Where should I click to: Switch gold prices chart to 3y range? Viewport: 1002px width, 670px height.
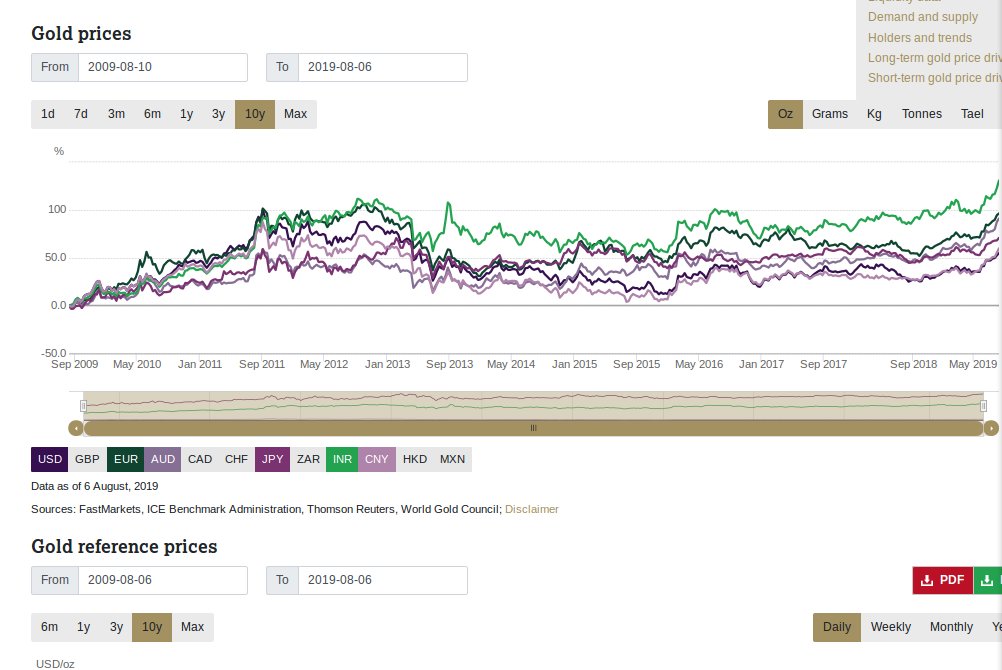click(x=218, y=114)
